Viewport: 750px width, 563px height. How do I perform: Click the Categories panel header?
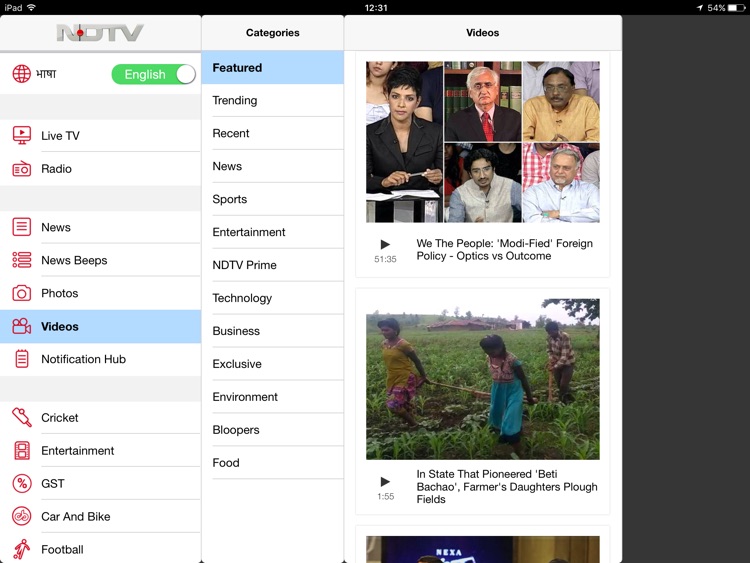point(273,33)
